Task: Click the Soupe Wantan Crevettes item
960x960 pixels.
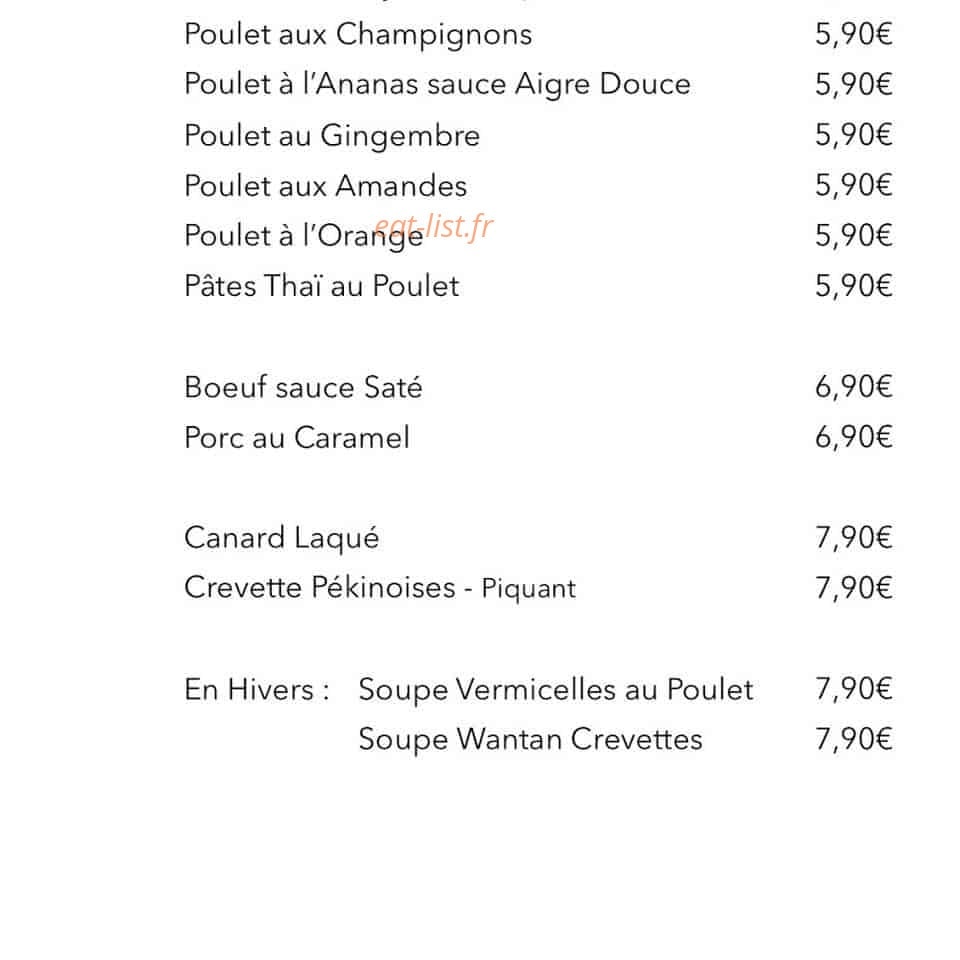Action: [530, 740]
